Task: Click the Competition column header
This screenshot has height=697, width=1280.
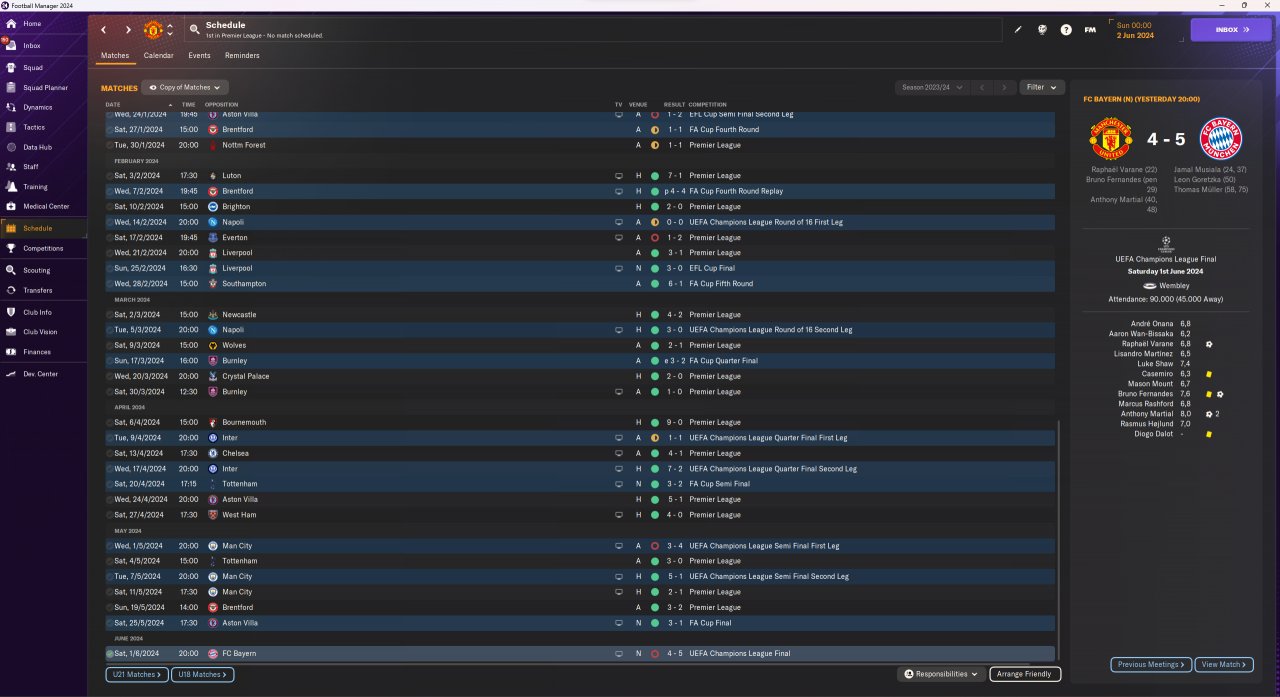Action: tap(708, 104)
